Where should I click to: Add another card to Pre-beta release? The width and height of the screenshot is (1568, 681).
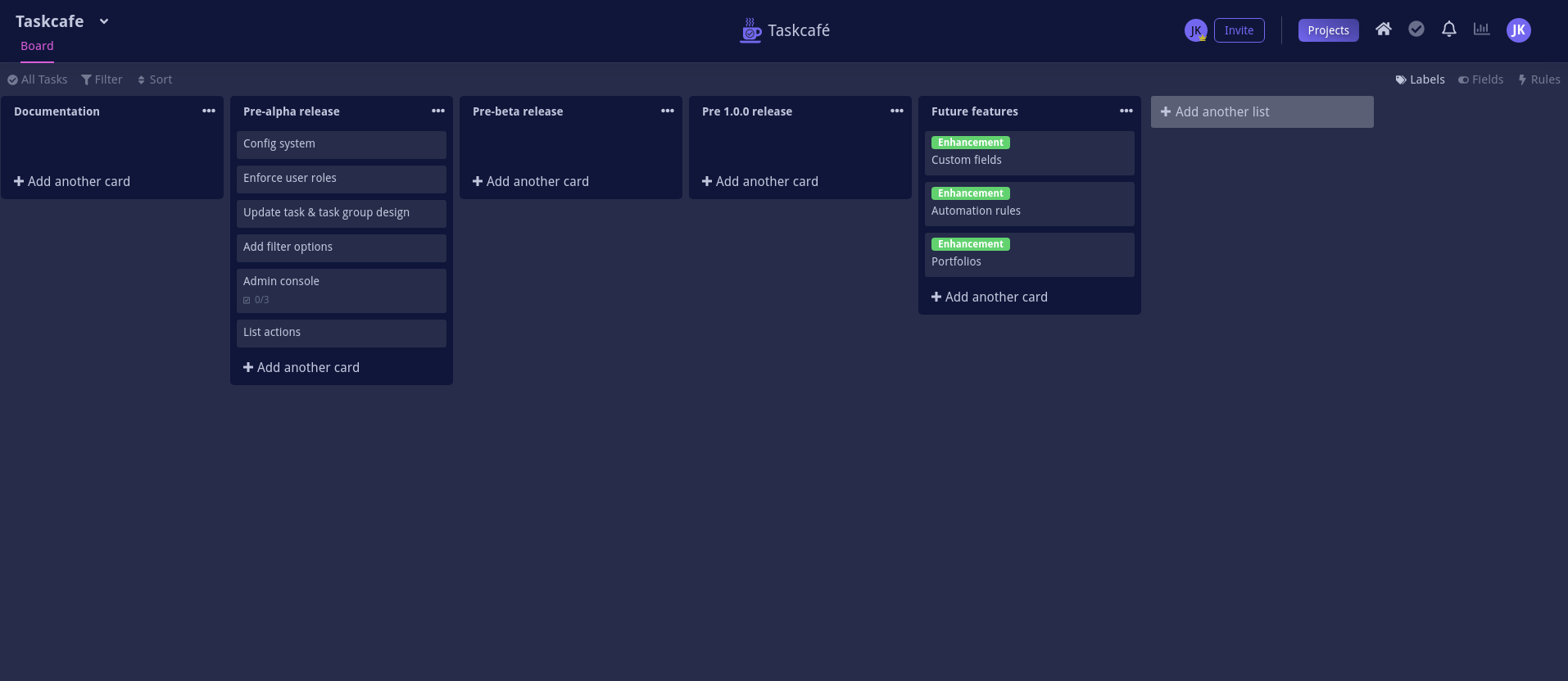tap(531, 181)
